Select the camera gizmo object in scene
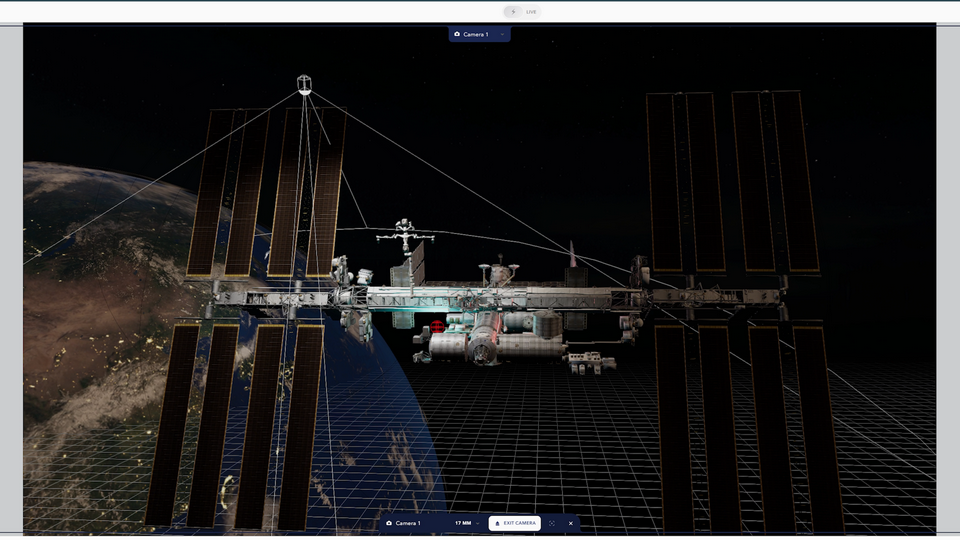Image resolution: width=960 pixels, height=540 pixels. point(305,85)
